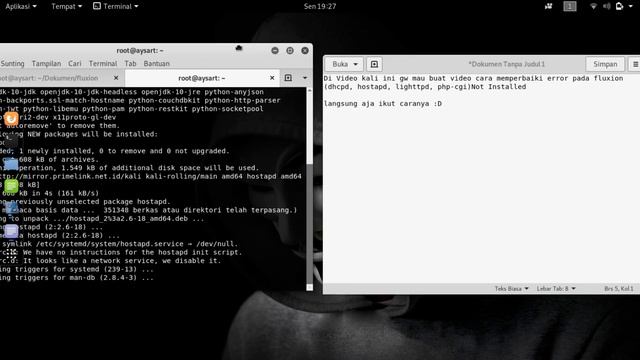Open the blue Files folder dock icon
The height and width of the screenshot is (360, 640).
click(x=11, y=164)
